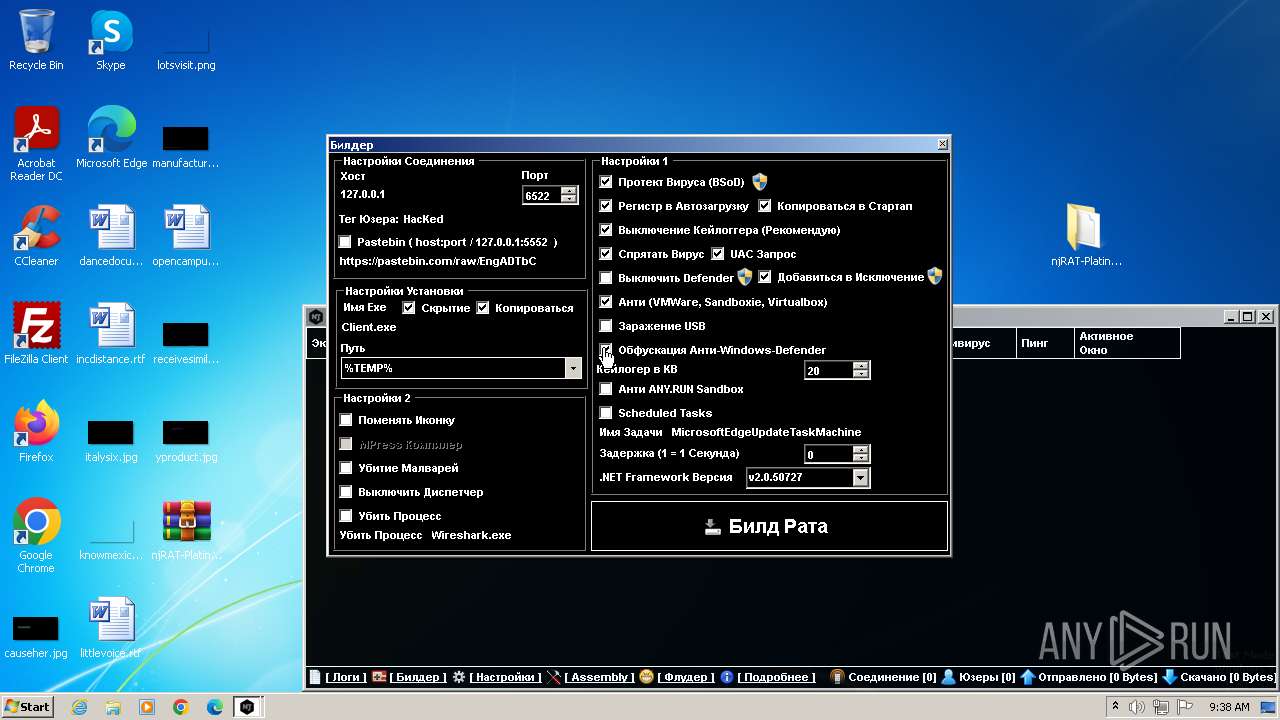Open Google Chrome desktop shortcut

coord(36,537)
